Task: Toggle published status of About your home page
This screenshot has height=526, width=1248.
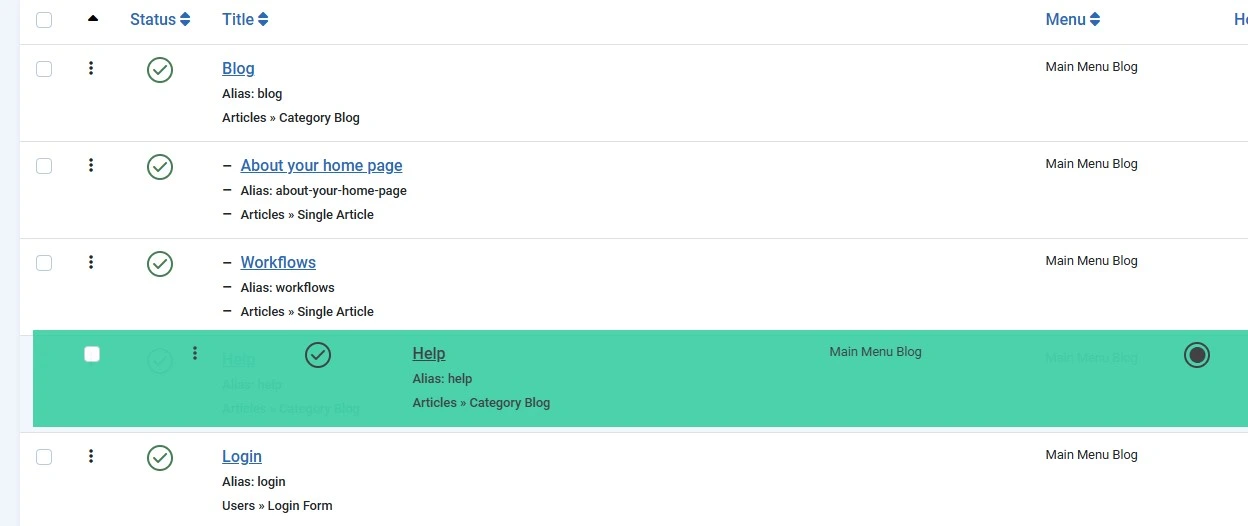Action: [x=160, y=167]
